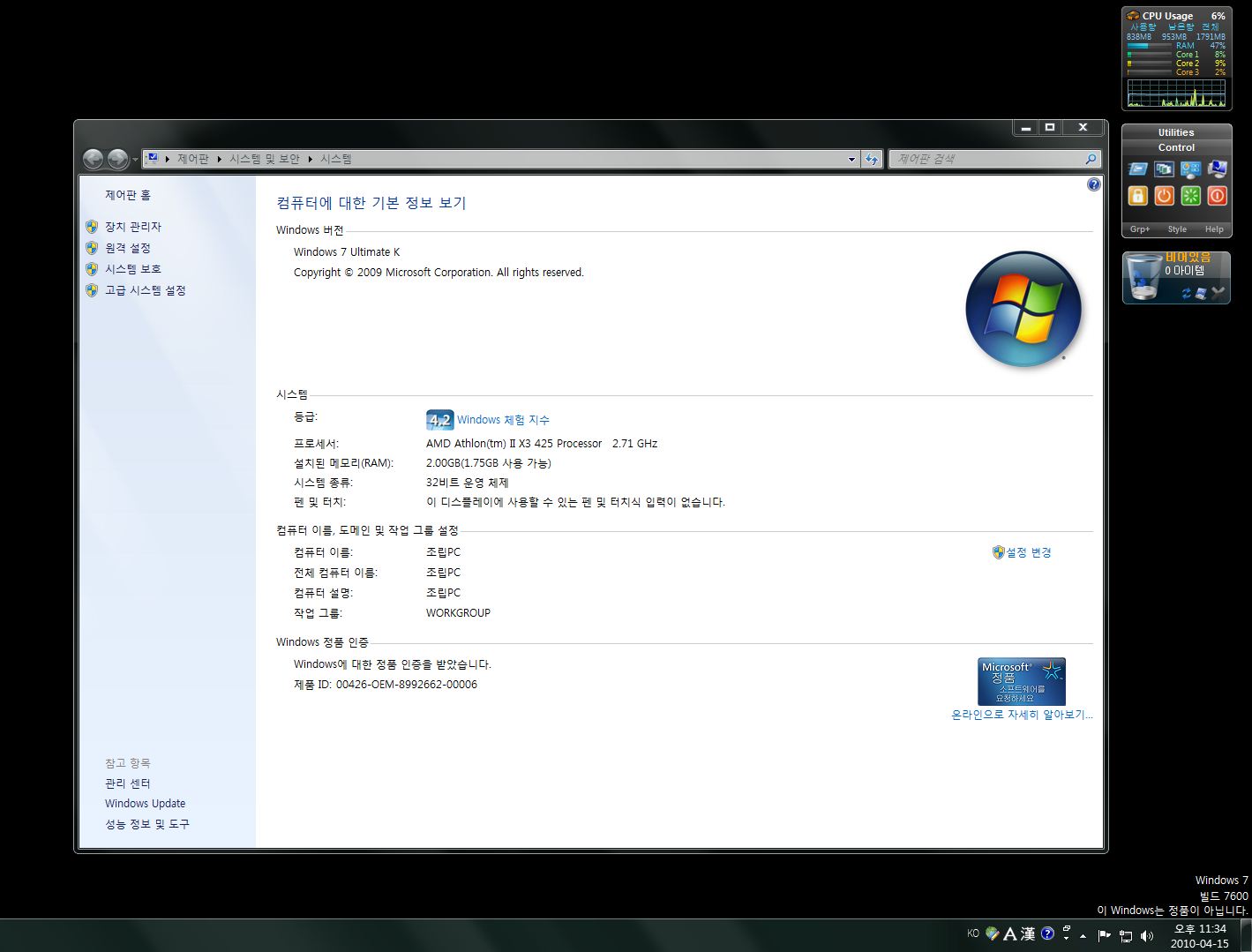Viewport: 1252px width, 952px height.
Task: Click the shield icon beside 고급 시스템 설정
Action: point(92,290)
